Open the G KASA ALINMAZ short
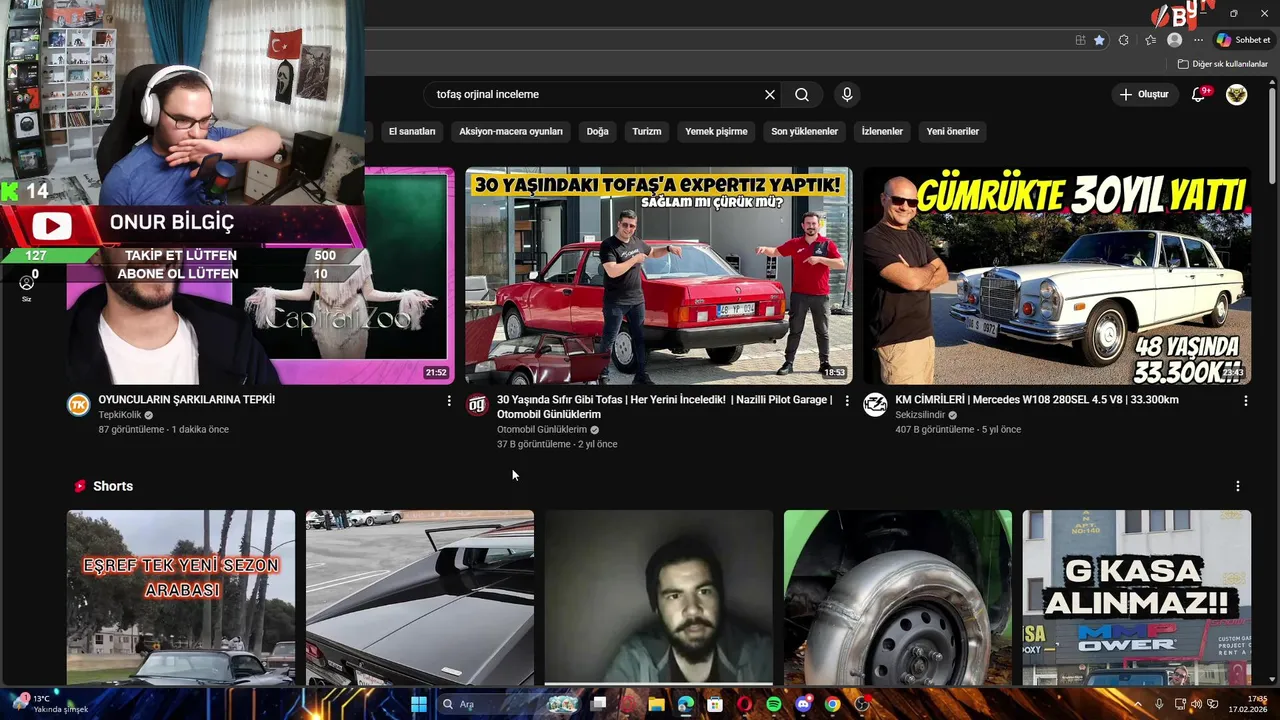The image size is (1280, 720). (1137, 597)
